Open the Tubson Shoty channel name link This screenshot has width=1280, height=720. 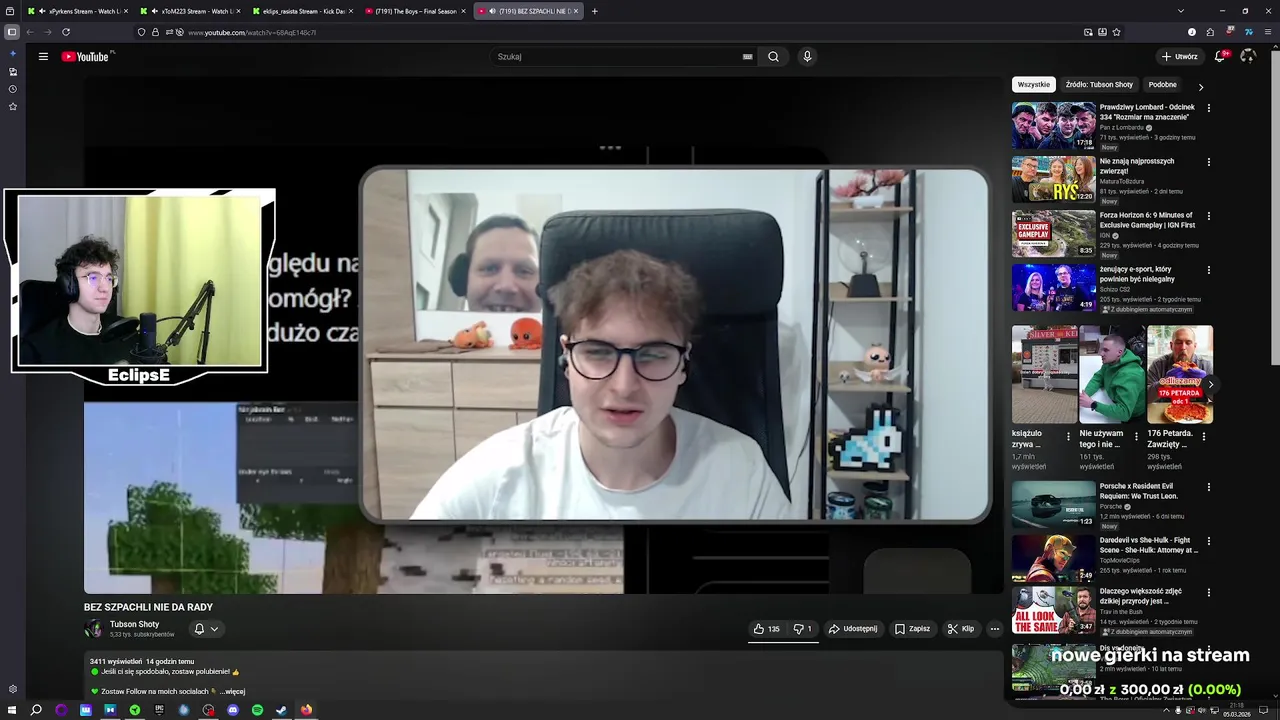[134, 624]
